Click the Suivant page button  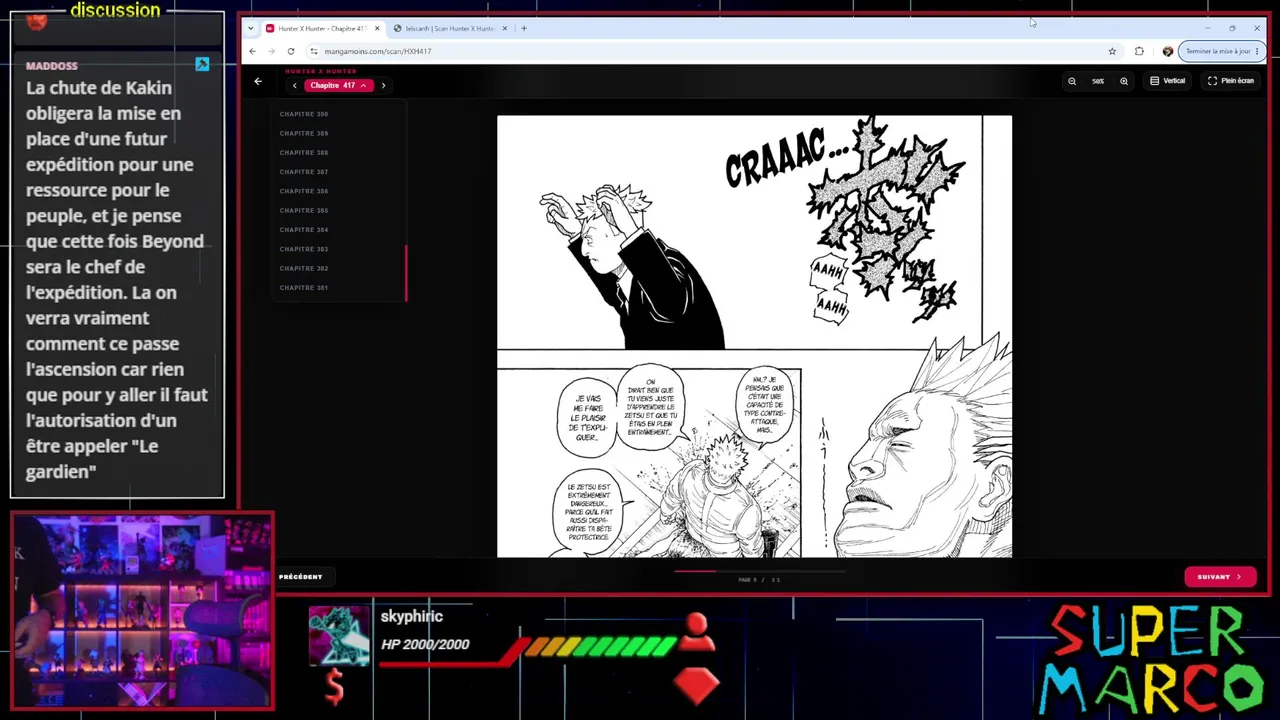pyautogui.click(x=1220, y=577)
